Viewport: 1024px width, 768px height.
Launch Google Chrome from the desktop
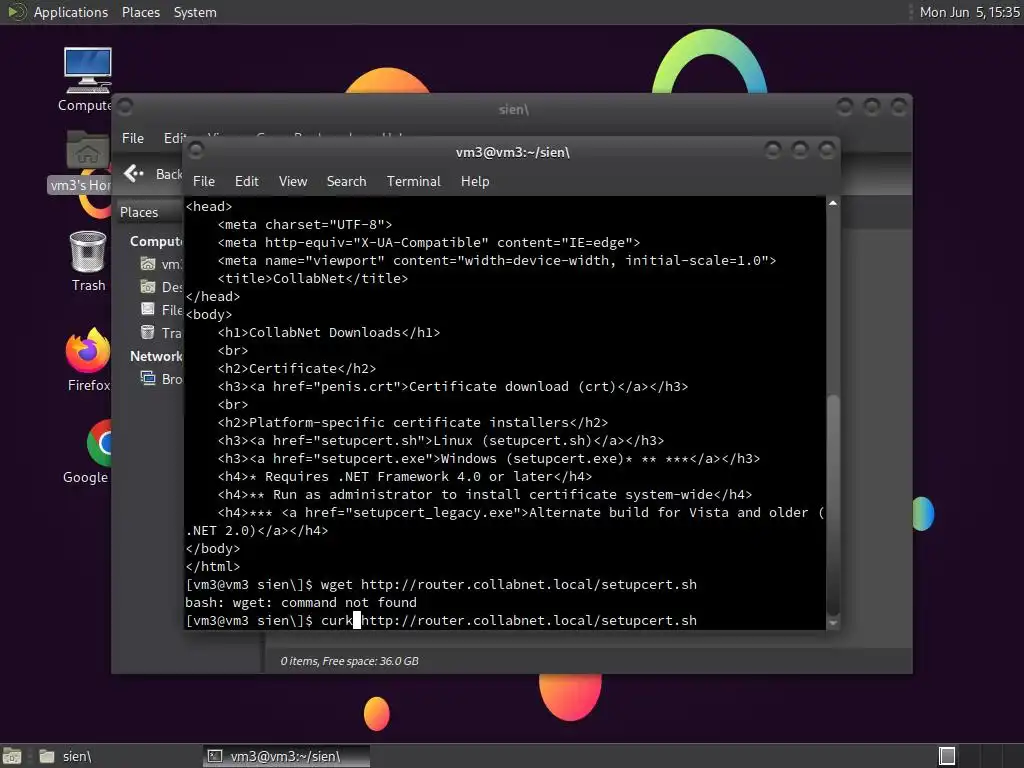click(x=99, y=443)
